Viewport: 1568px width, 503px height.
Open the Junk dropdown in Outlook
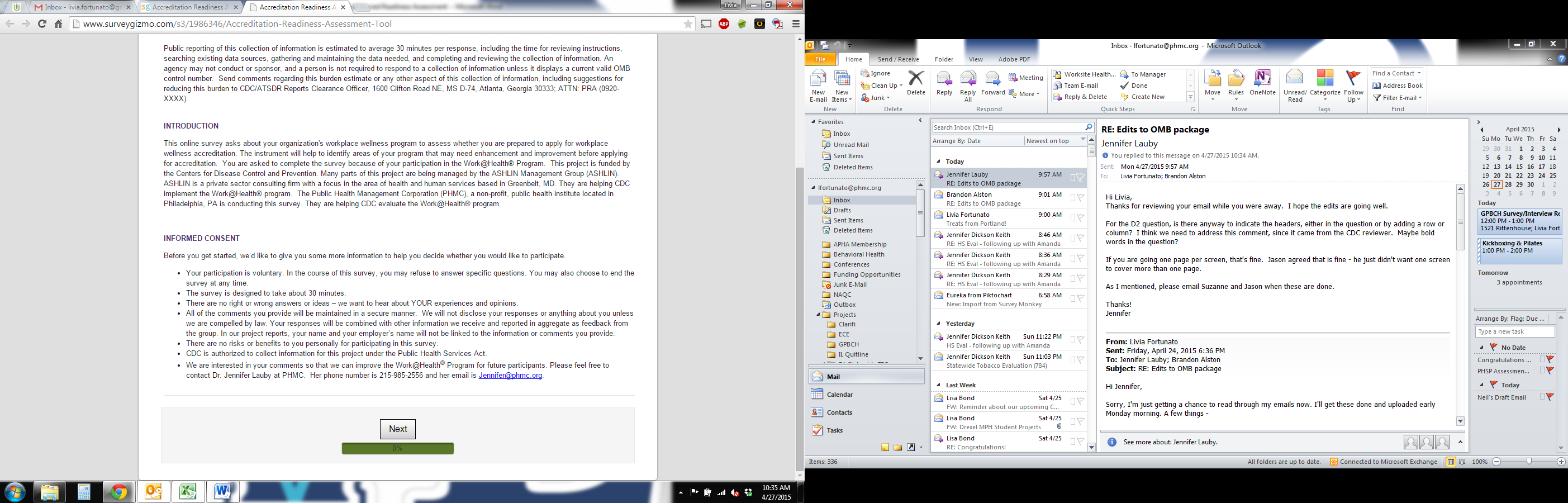(875, 97)
